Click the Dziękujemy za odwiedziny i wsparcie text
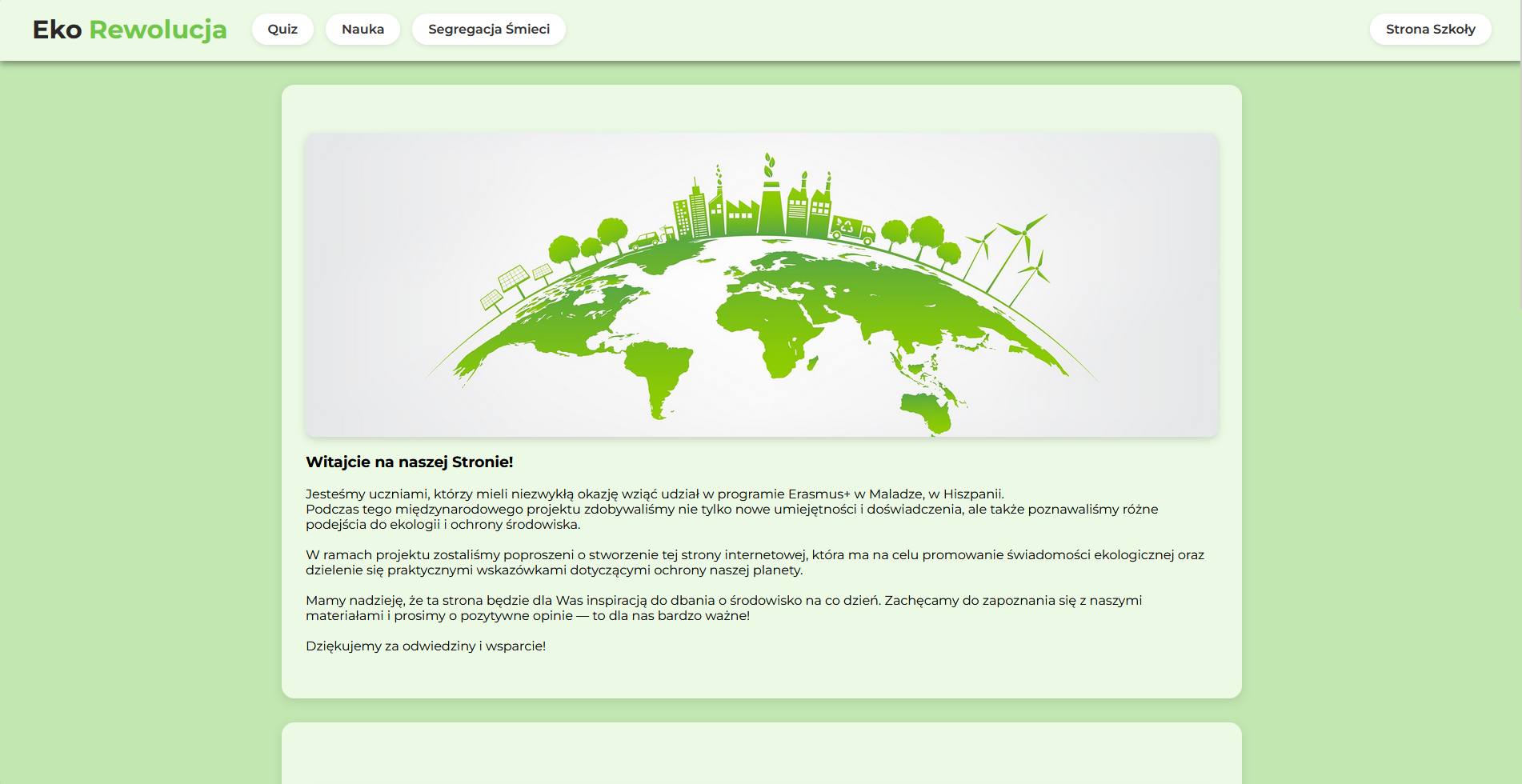Image resolution: width=1522 pixels, height=784 pixels. coord(425,646)
